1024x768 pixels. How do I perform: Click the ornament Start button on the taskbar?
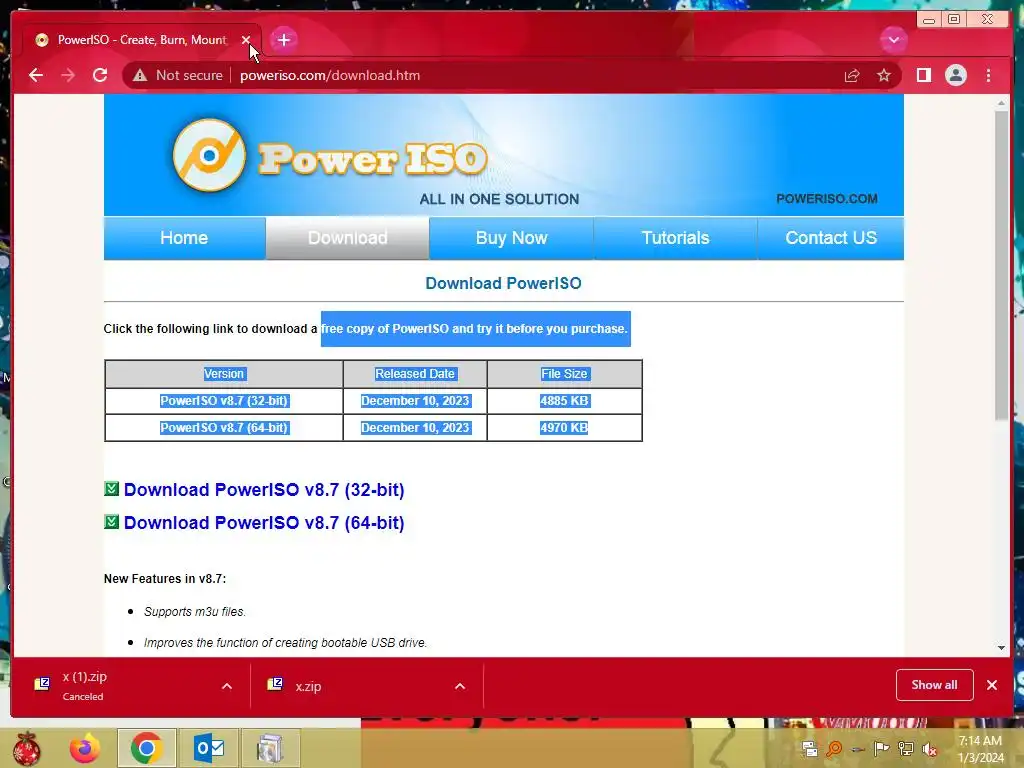point(26,748)
